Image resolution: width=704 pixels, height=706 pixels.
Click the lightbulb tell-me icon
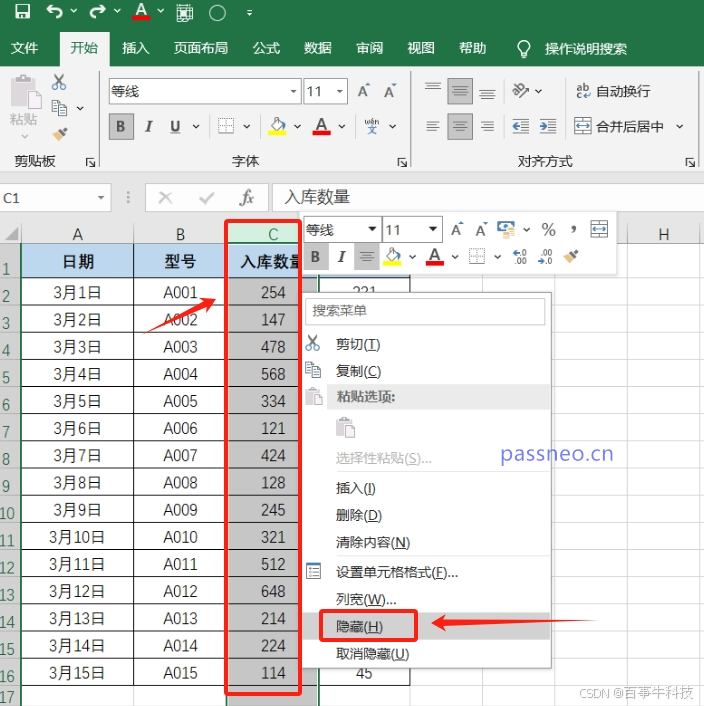(x=523, y=49)
